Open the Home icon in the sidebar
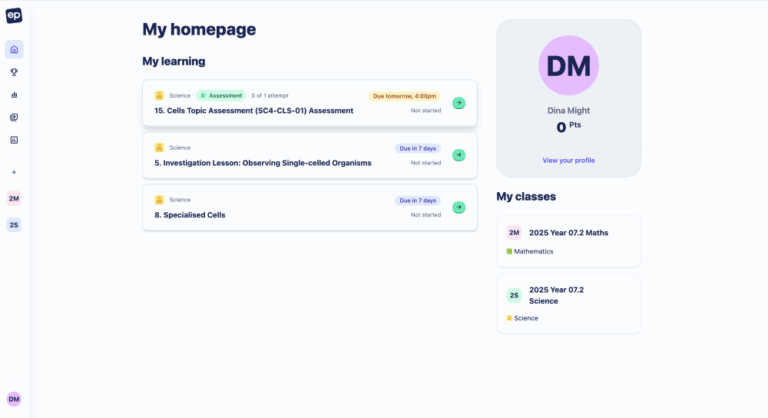This screenshot has height=418, width=768. [14, 49]
